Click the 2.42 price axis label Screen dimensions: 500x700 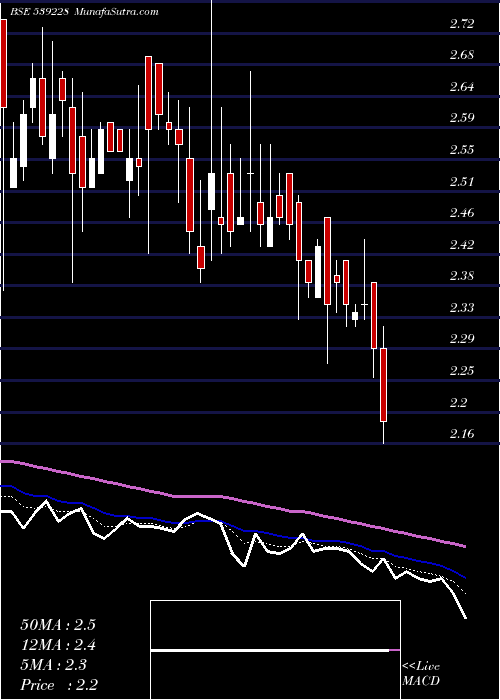pos(462,245)
